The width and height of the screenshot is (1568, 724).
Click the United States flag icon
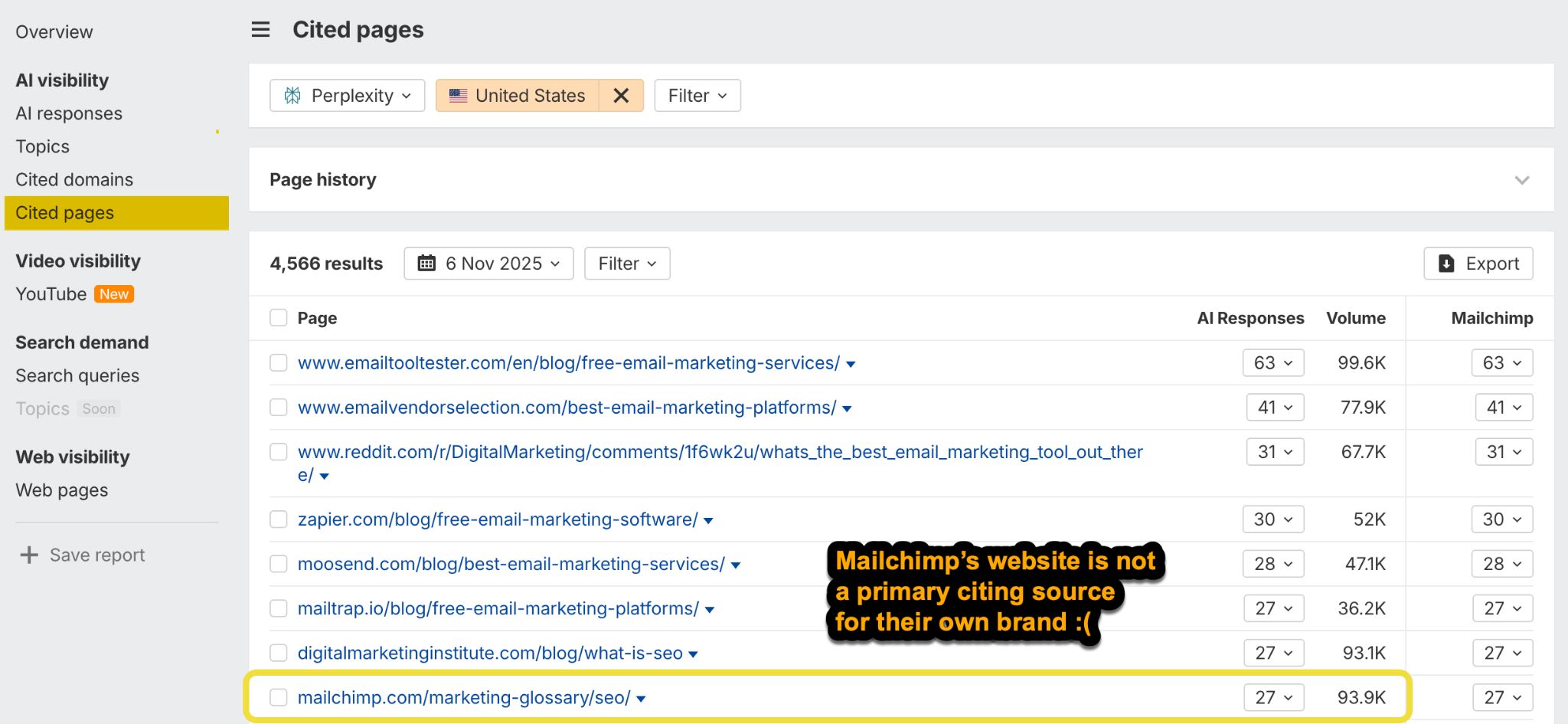[x=458, y=96]
